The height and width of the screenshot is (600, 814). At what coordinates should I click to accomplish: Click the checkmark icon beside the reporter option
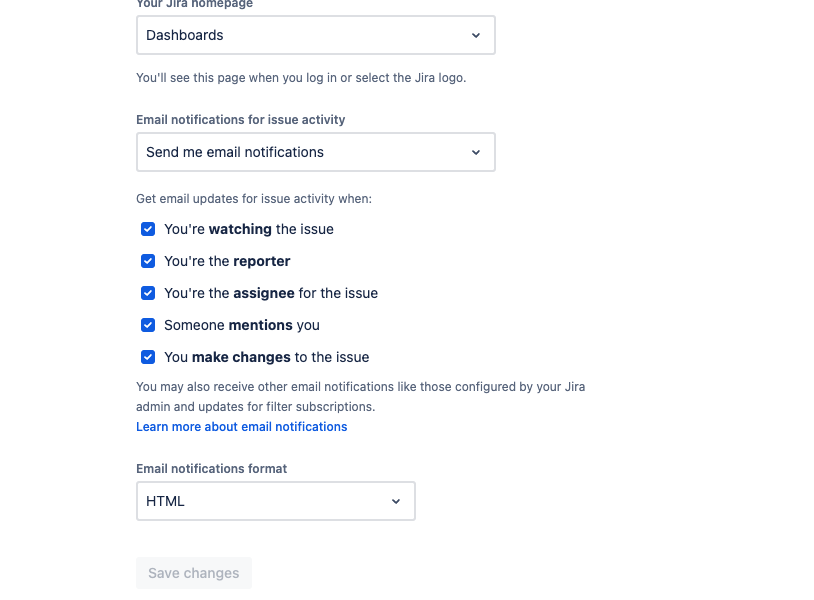point(148,261)
